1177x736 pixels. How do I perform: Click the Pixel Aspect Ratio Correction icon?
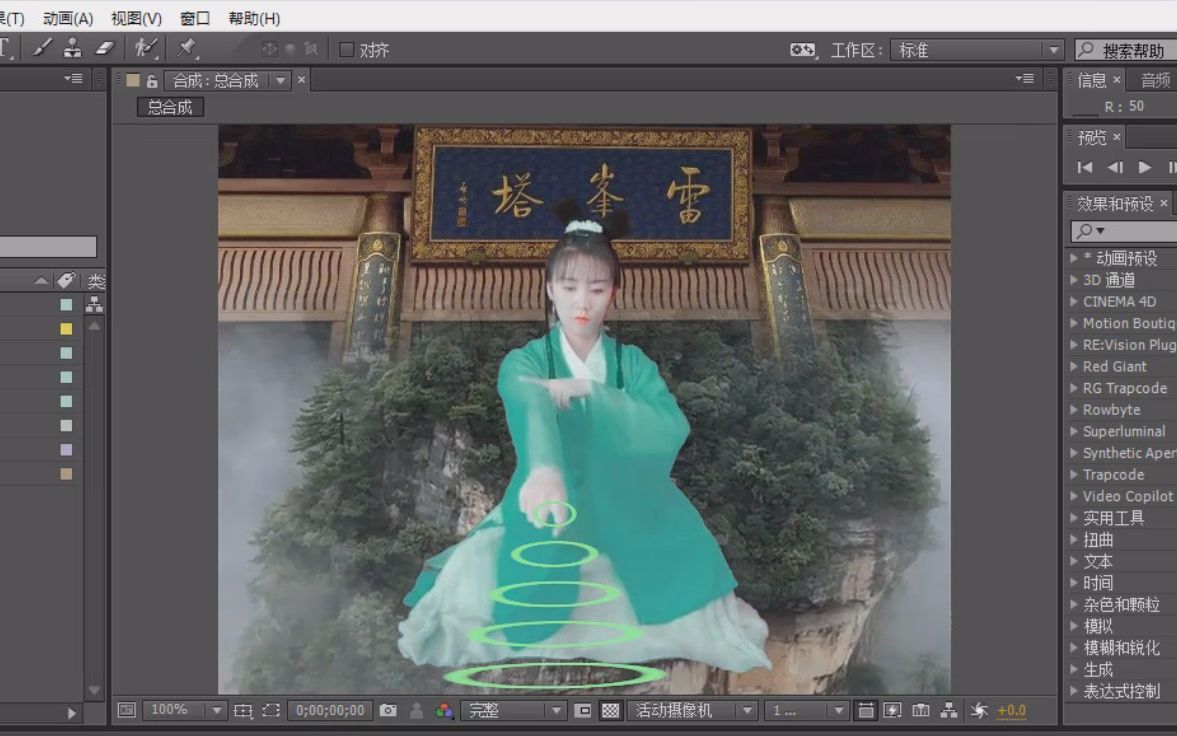pos(865,710)
